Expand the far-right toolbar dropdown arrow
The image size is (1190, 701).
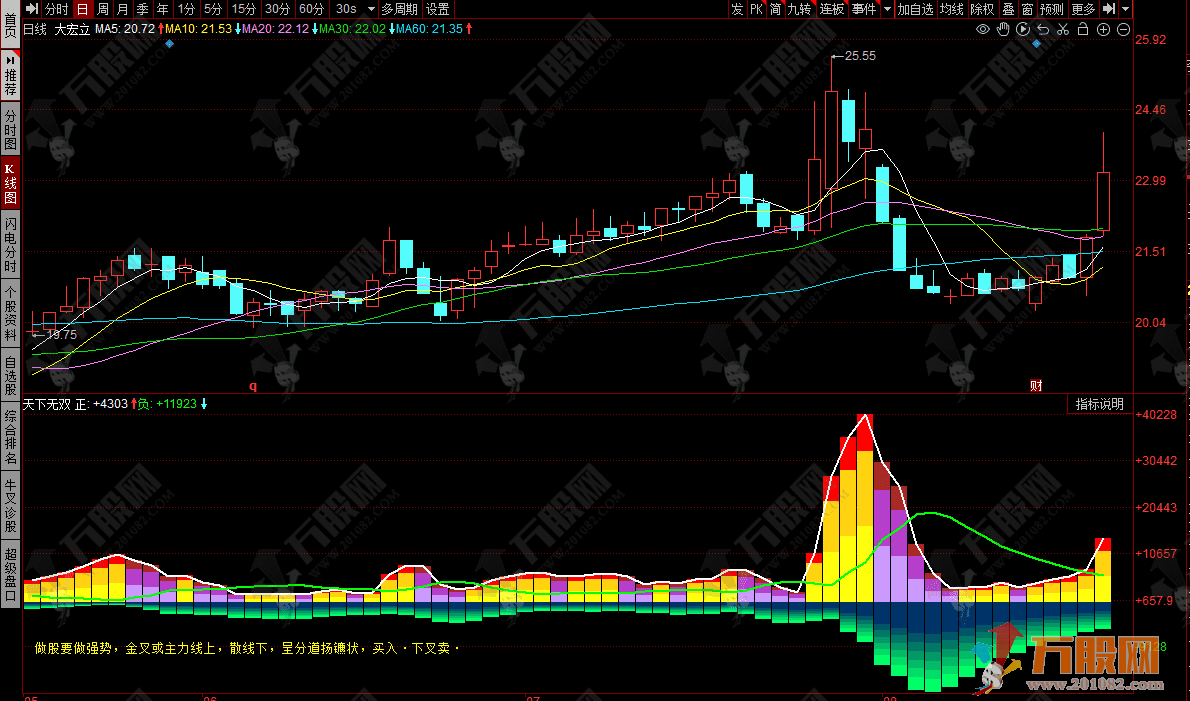[1125, 9]
